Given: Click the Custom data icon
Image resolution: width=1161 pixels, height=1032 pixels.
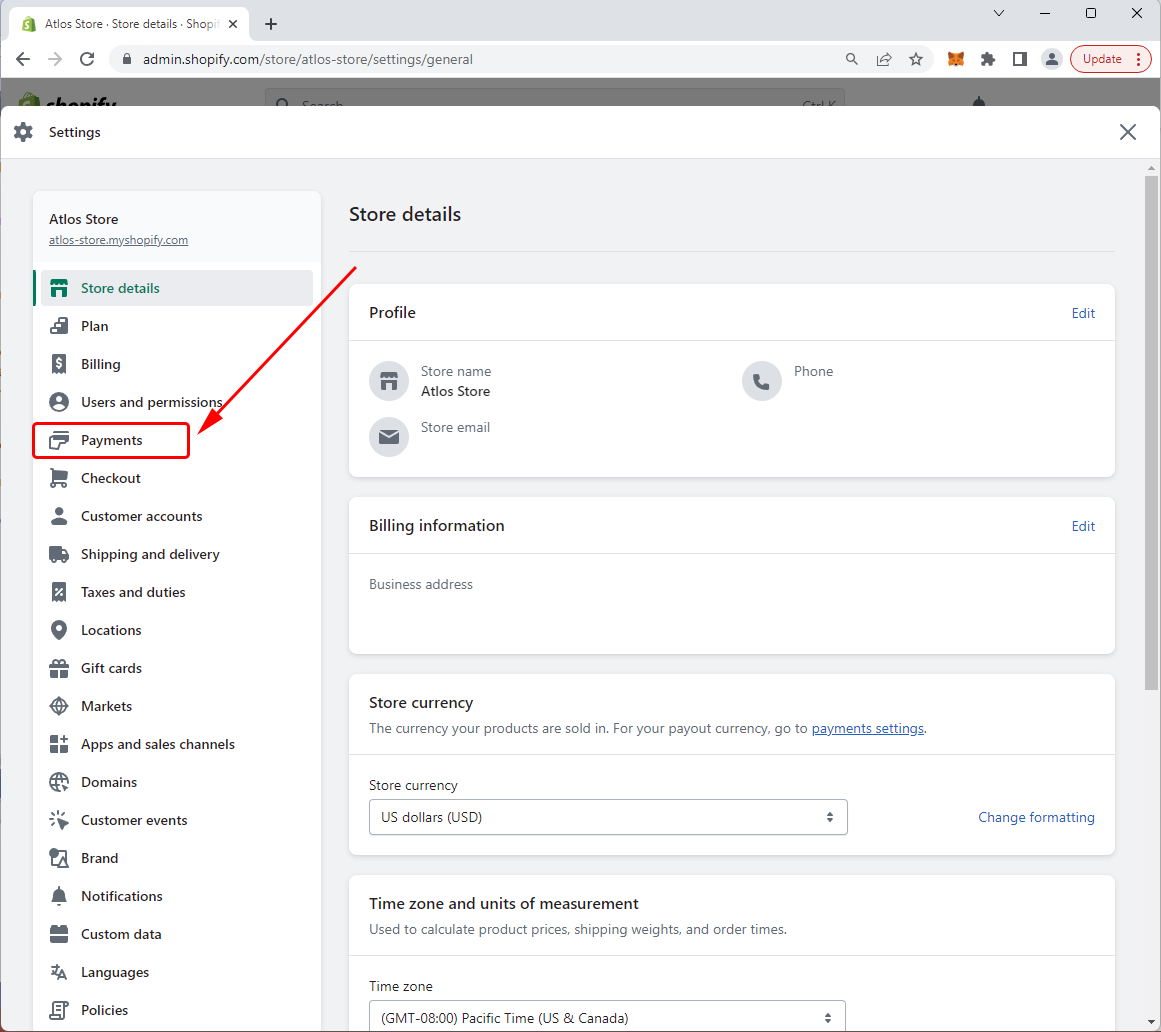Looking at the screenshot, I should [59, 934].
